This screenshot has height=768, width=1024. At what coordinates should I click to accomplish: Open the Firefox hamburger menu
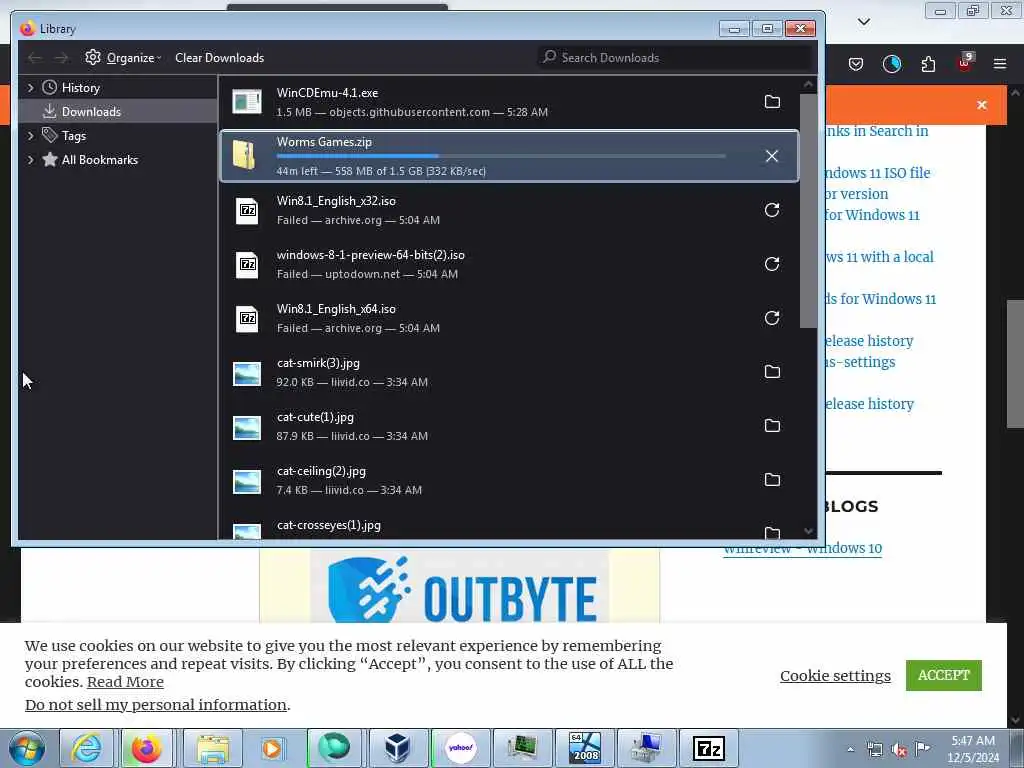(x=1000, y=64)
